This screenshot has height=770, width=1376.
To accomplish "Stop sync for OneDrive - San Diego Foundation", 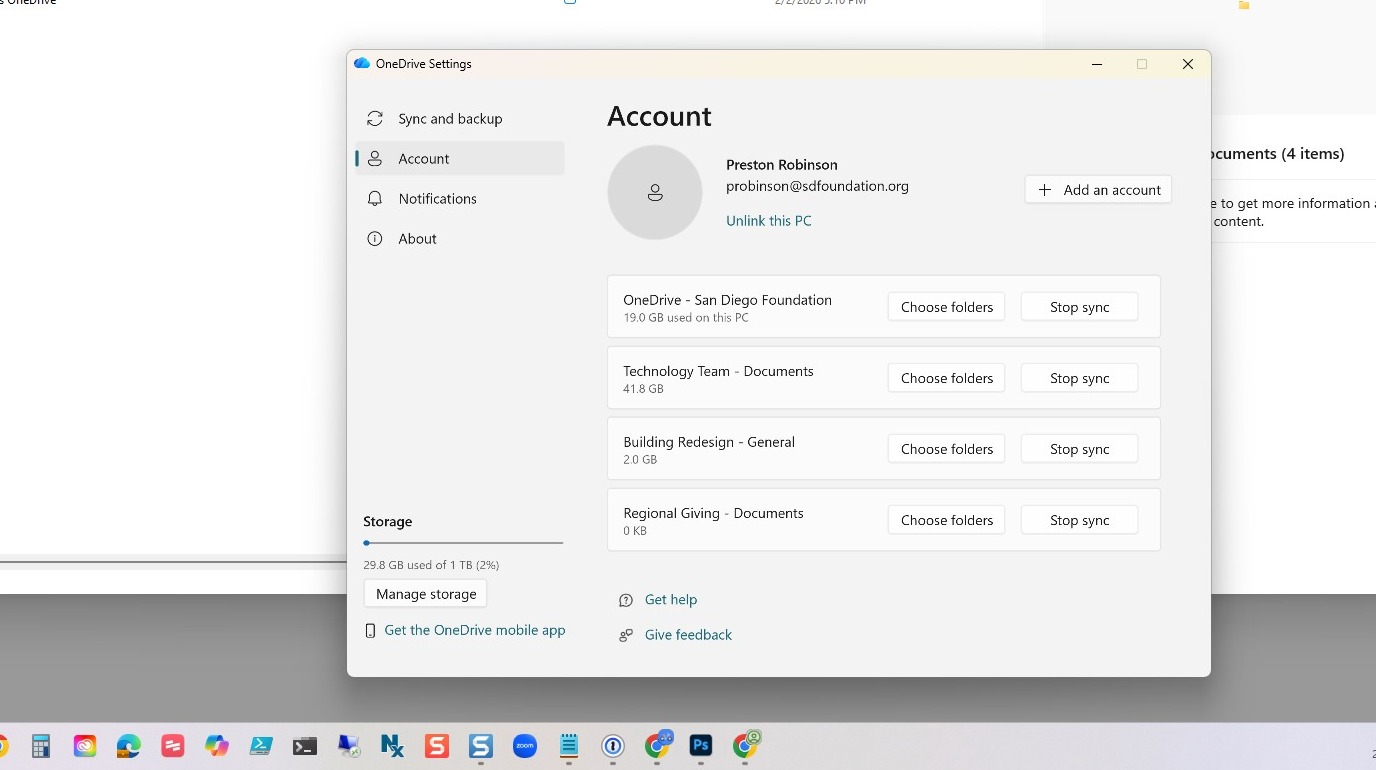I will [1079, 307].
